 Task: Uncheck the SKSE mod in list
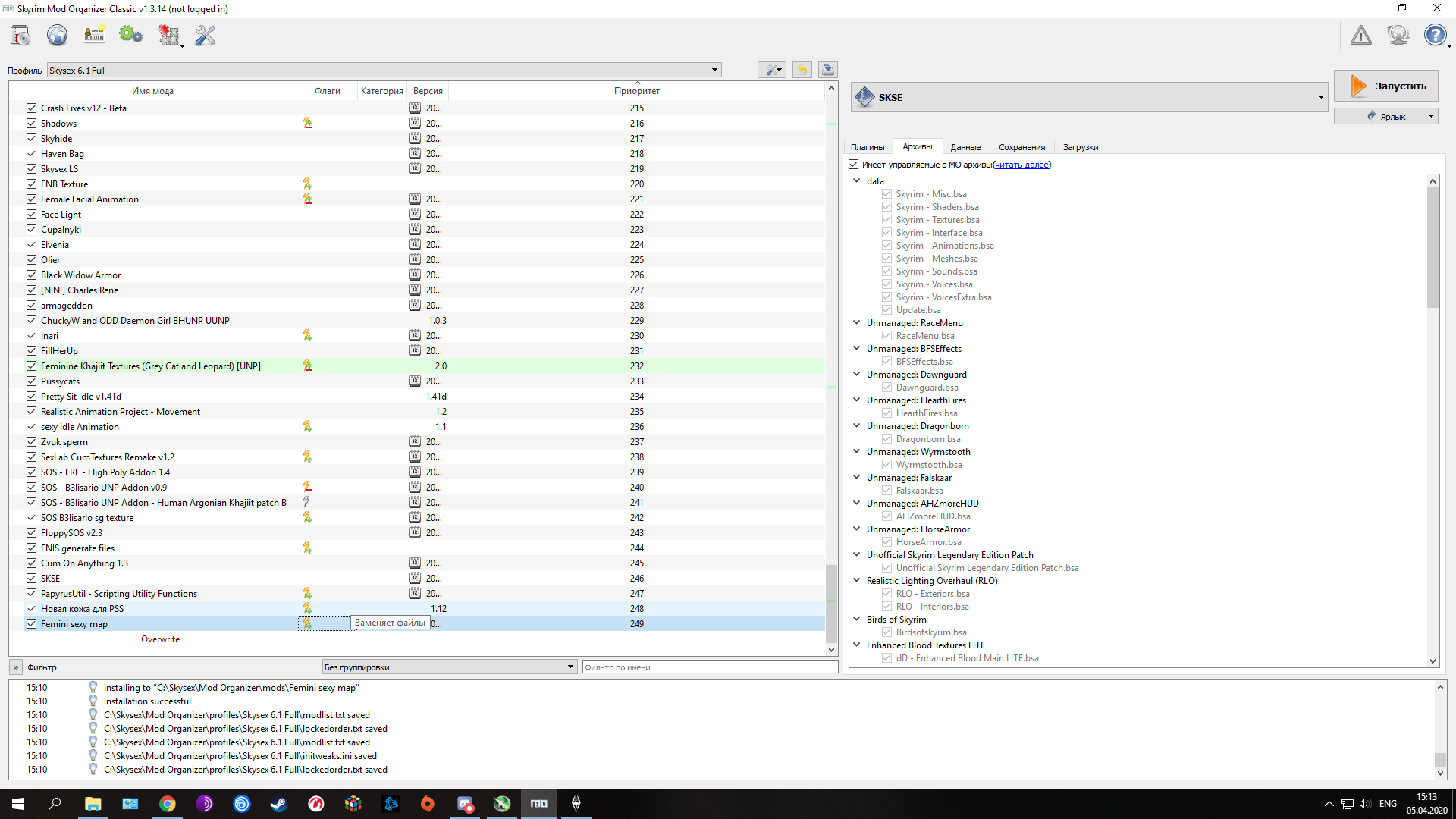click(31, 578)
